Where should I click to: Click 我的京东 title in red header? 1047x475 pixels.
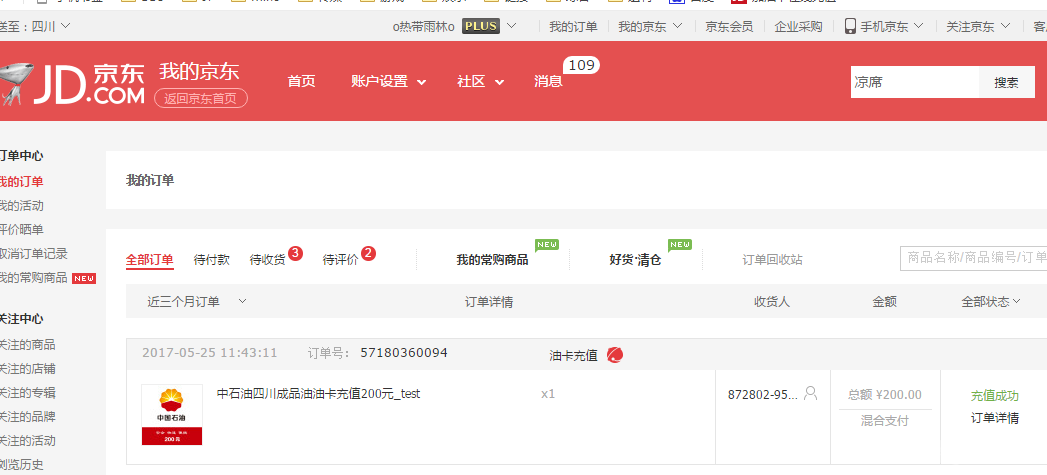(x=199, y=71)
